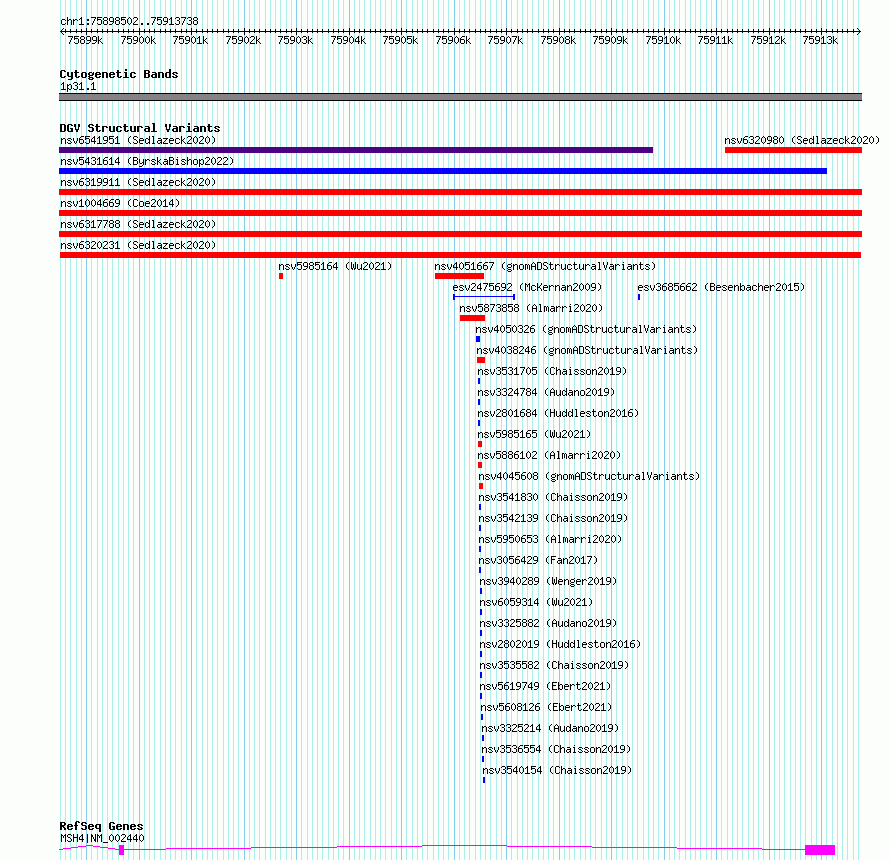The height and width of the screenshot is (860, 890).
Task: Open nsv3325214 (Audano2019) variant
Action: click(551, 728)
